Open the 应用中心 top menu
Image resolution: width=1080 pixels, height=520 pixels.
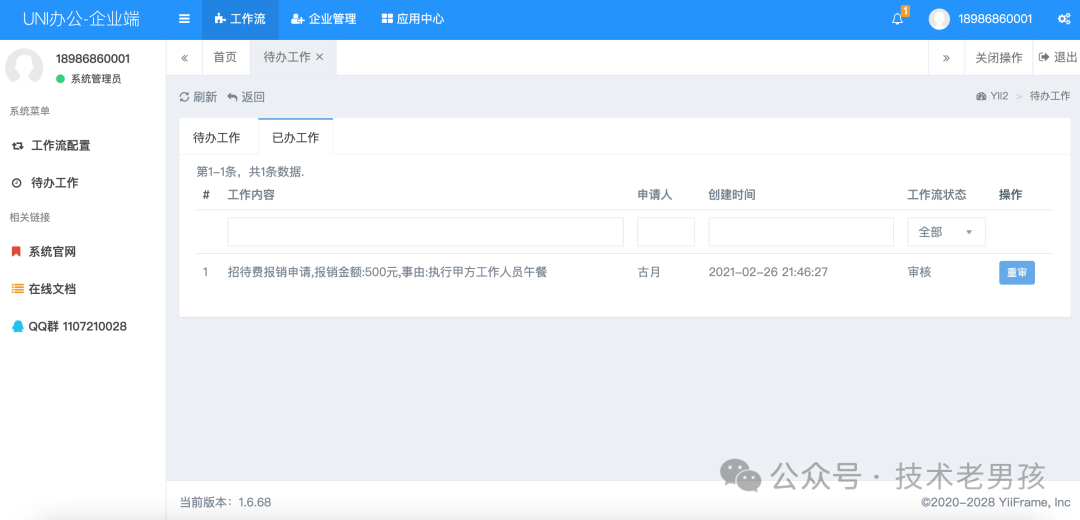(412, 19)
